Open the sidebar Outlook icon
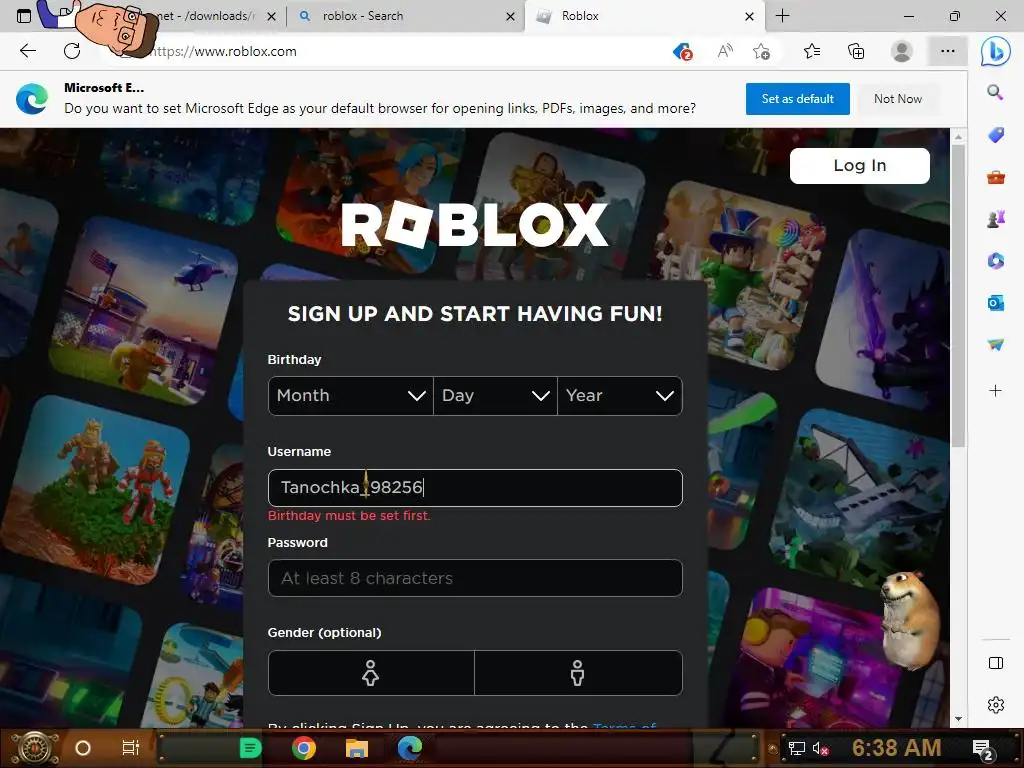The image size is (1024, 768). [x=995, y=302]
